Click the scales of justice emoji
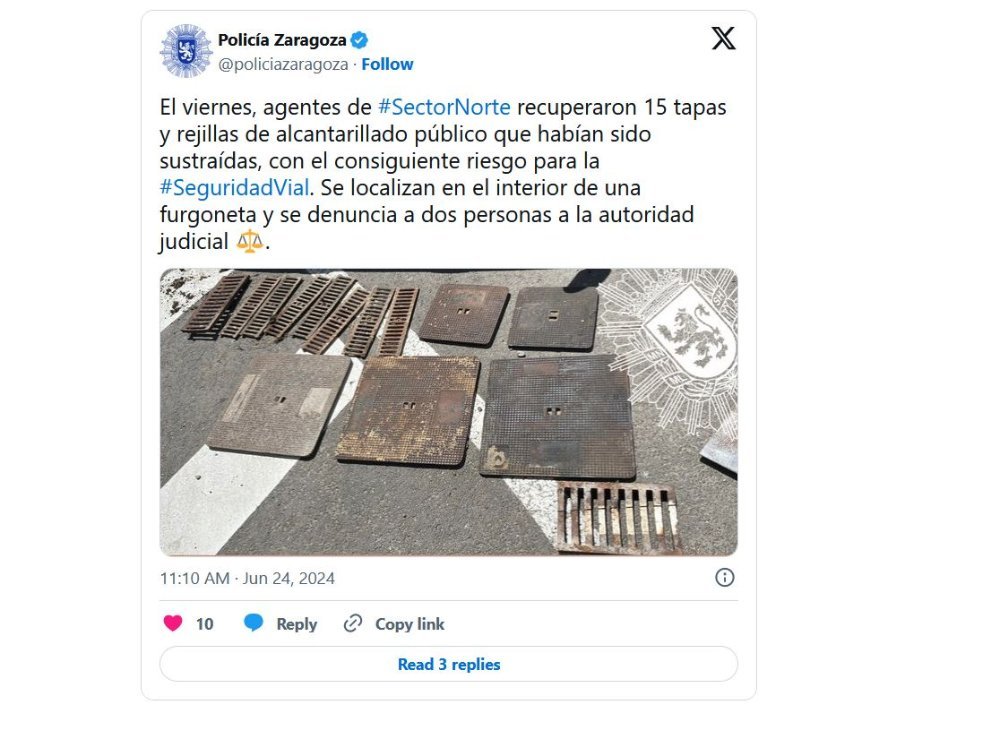1000x739 pixels. click(249, 241)
